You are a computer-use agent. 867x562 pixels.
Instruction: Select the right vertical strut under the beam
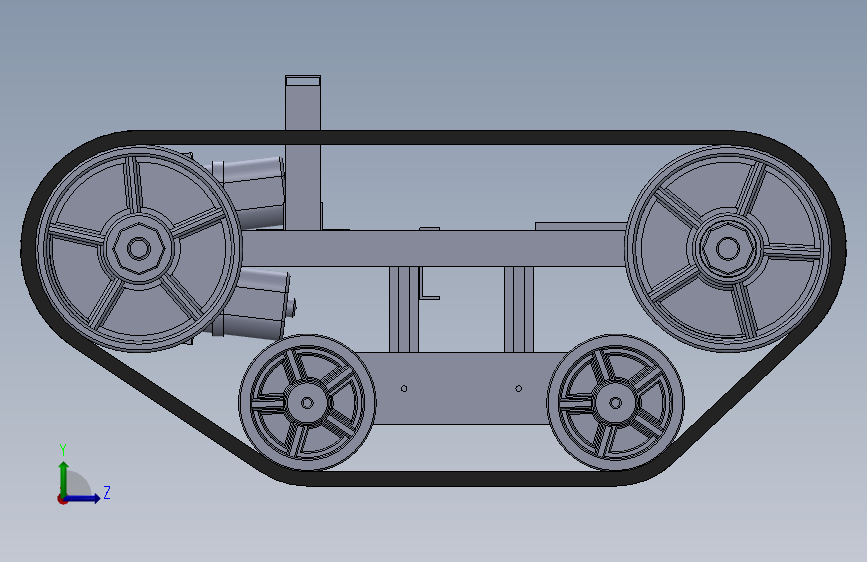pos(519,309)
